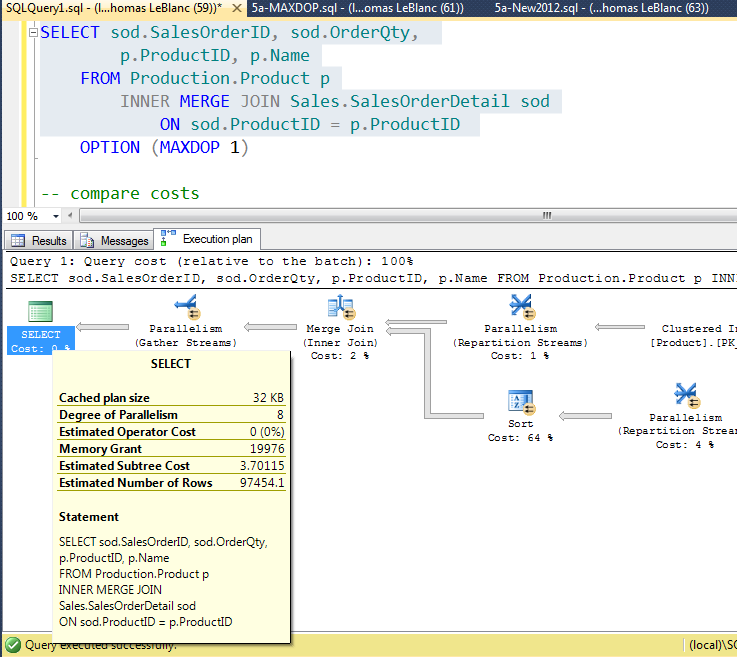This screenshot has height=657, width=737.
Task: Select the Execution plan tab
Action: pos(207,239)
